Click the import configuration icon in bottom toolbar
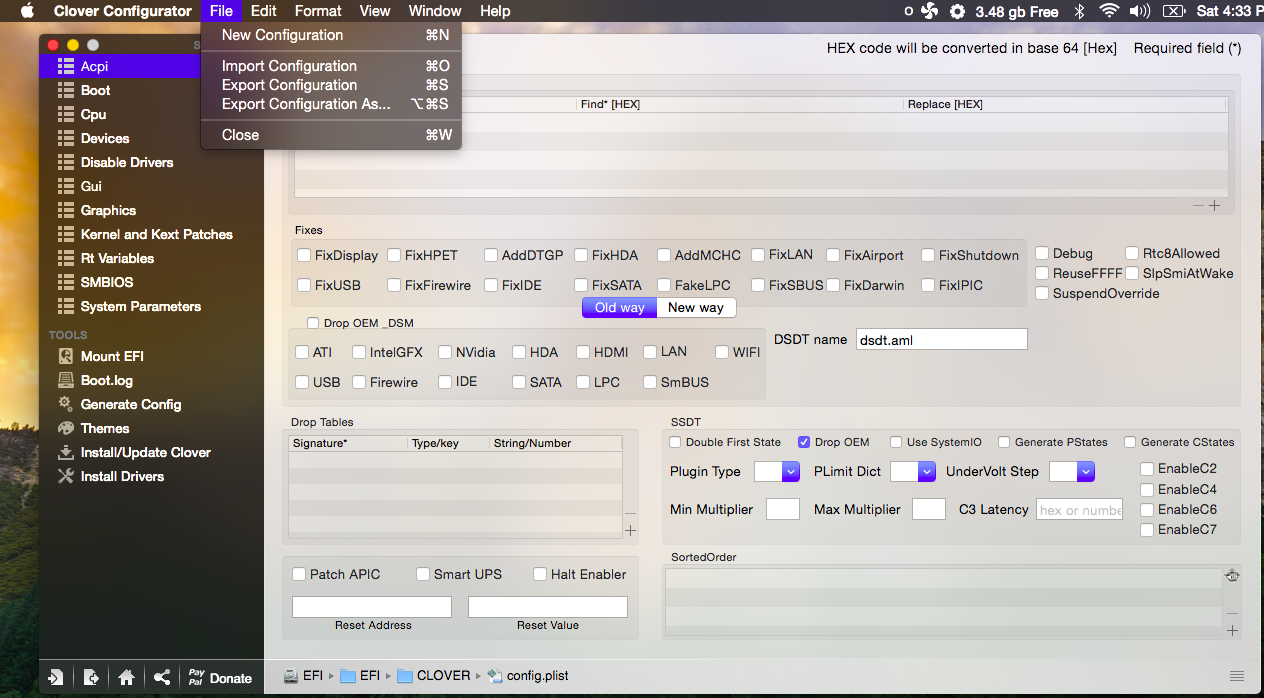Image resolution: width=1264 pixels, height=698 pixels. [x=56, y=677]
